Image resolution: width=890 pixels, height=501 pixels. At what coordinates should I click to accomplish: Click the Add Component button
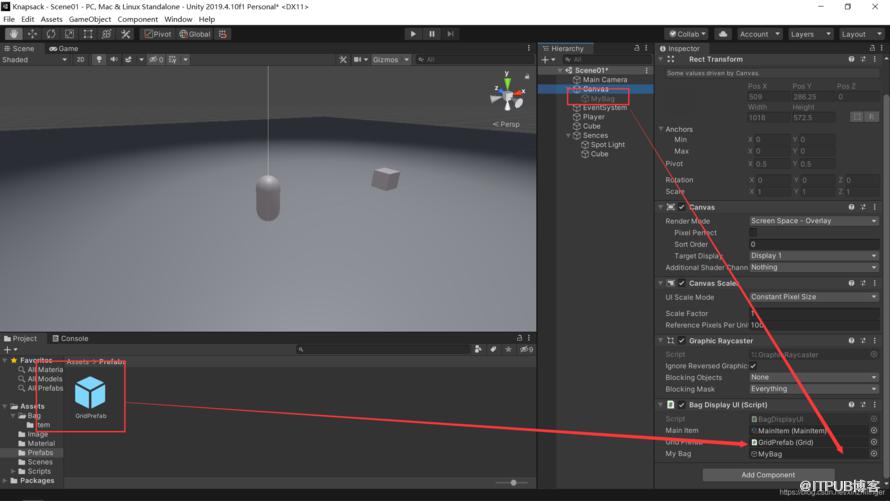(768, 475)
